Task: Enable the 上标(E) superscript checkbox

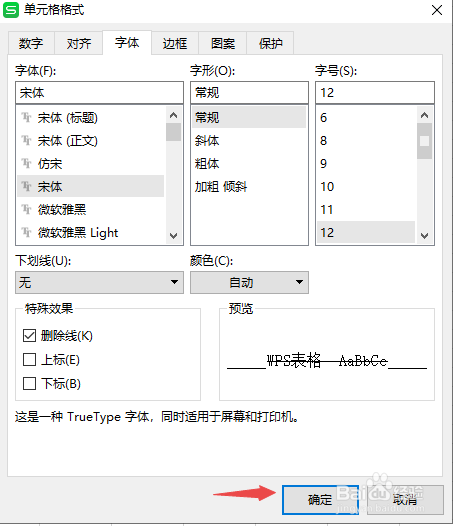Action: click(29, 360)
